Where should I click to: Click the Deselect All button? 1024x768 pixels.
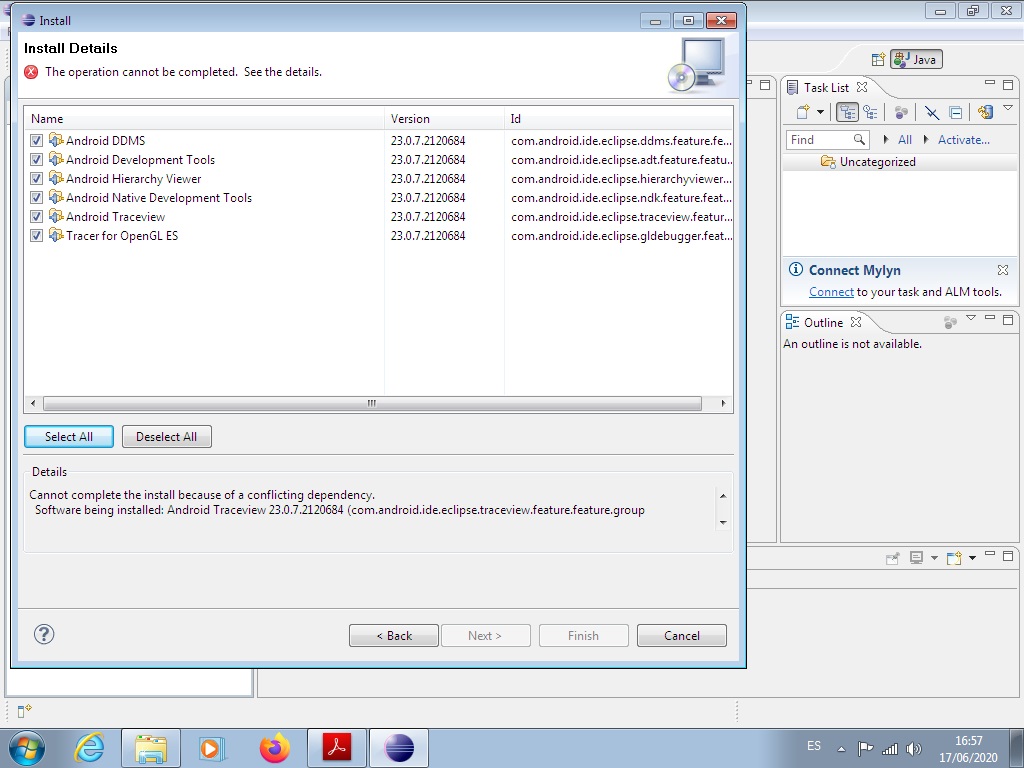coord(167,437)
